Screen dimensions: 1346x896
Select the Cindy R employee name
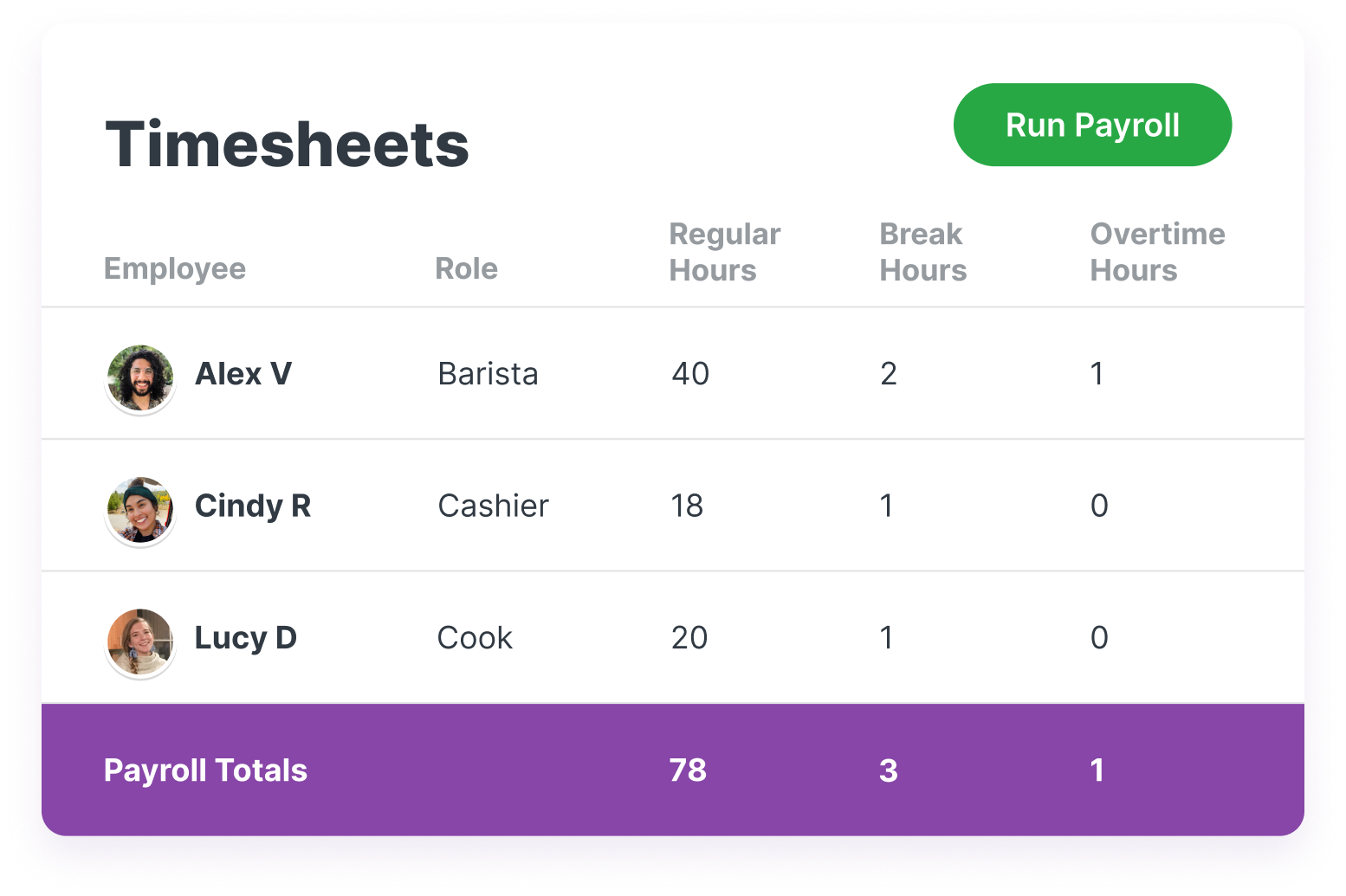253,506
